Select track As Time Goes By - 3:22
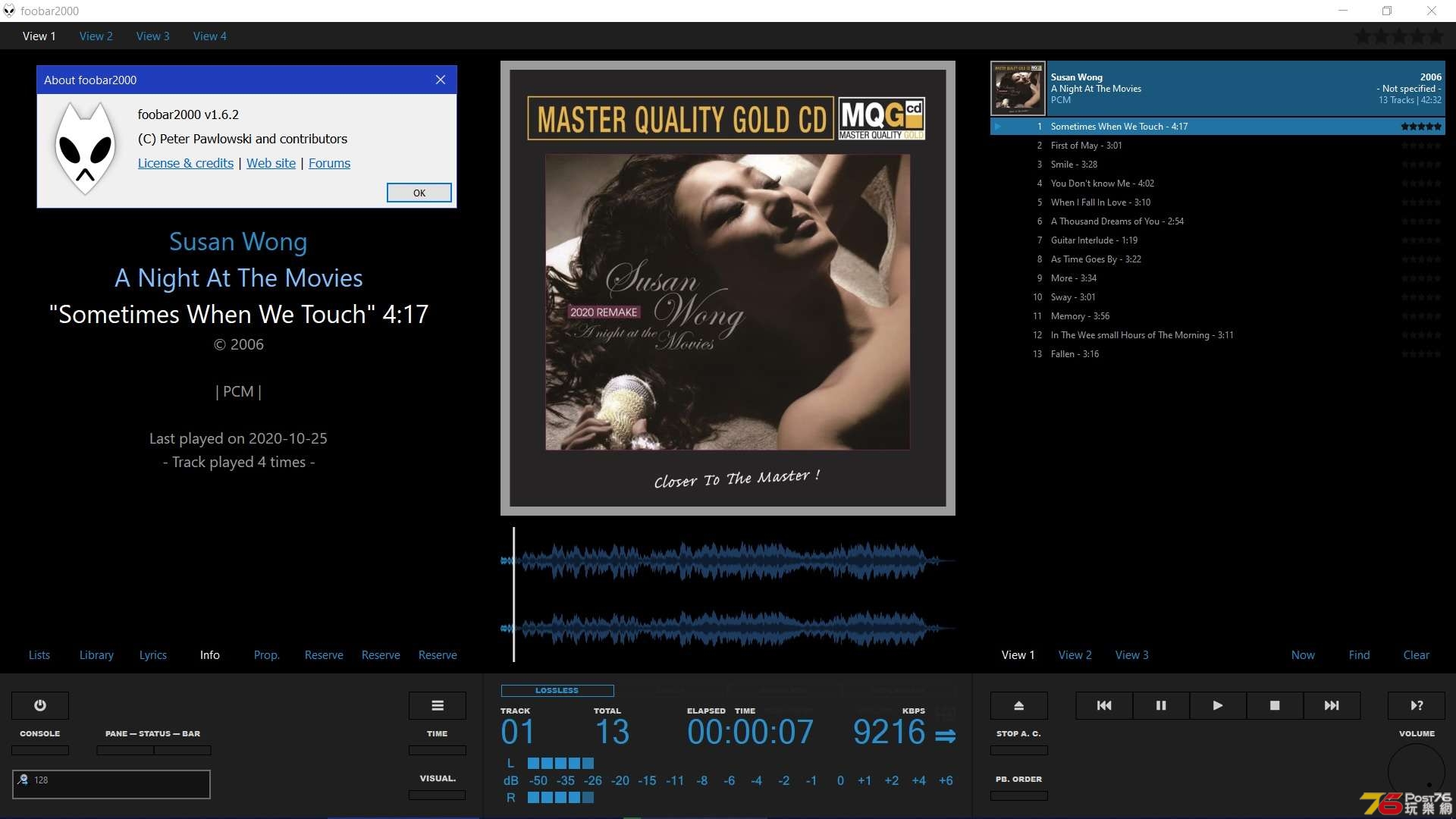1456x819 pixels. pos(1218,259)
